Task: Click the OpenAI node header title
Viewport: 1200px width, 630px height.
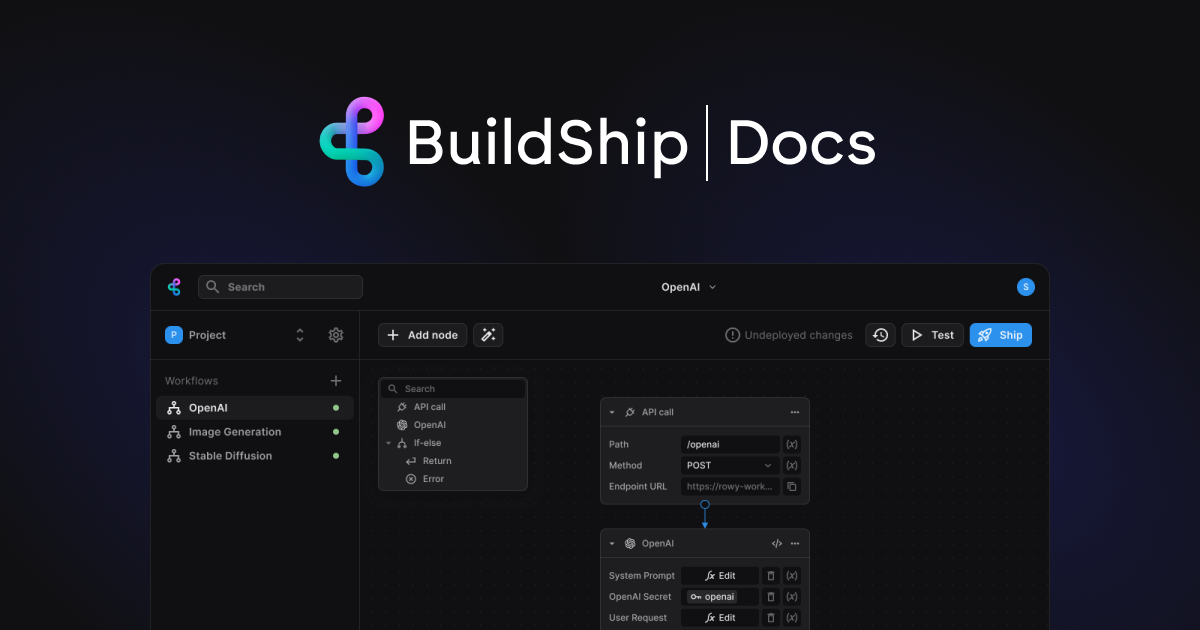Action: (658, 544)
